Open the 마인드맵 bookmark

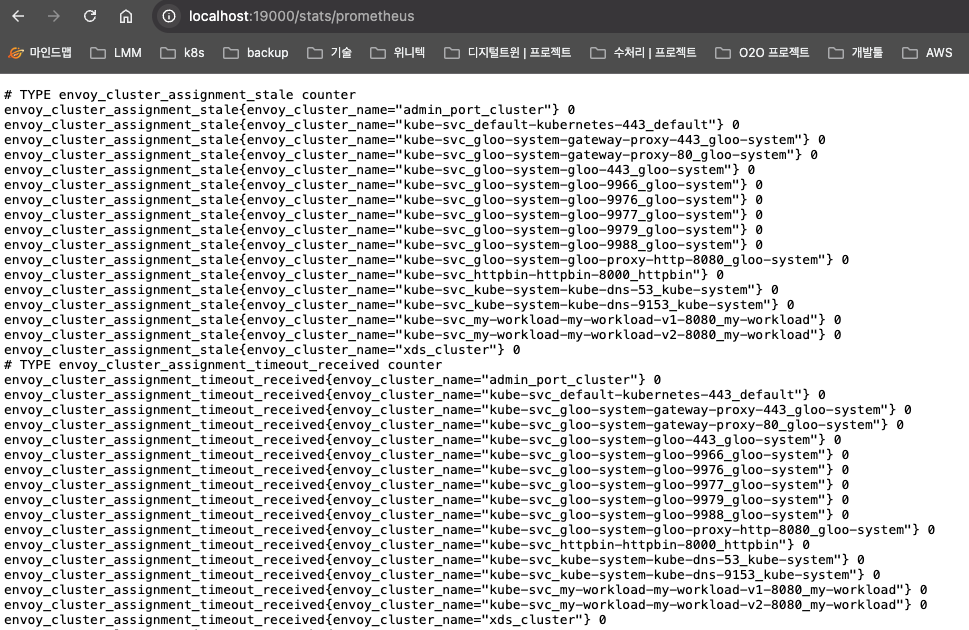[40, 53]
